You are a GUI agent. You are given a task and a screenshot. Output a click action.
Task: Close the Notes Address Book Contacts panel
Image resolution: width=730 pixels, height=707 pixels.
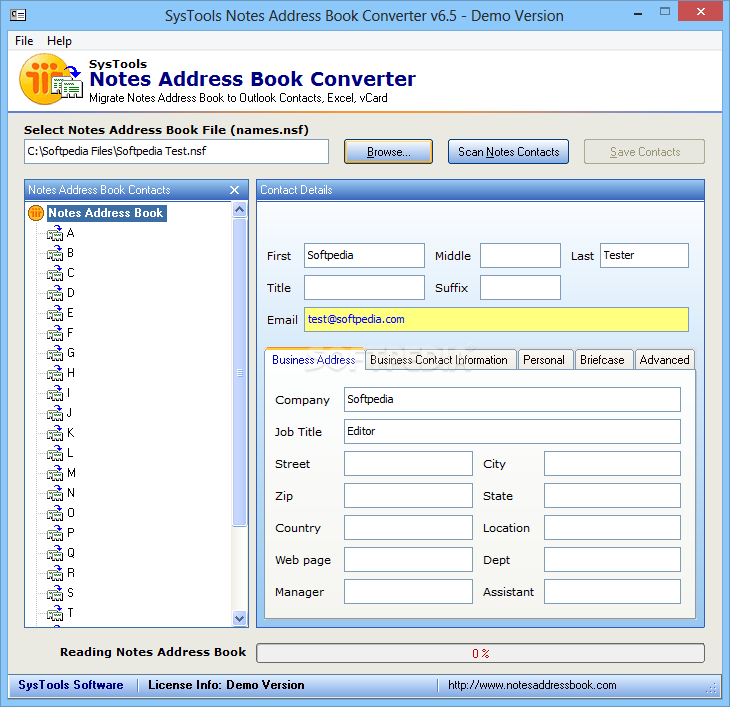(x=235, y=190)
